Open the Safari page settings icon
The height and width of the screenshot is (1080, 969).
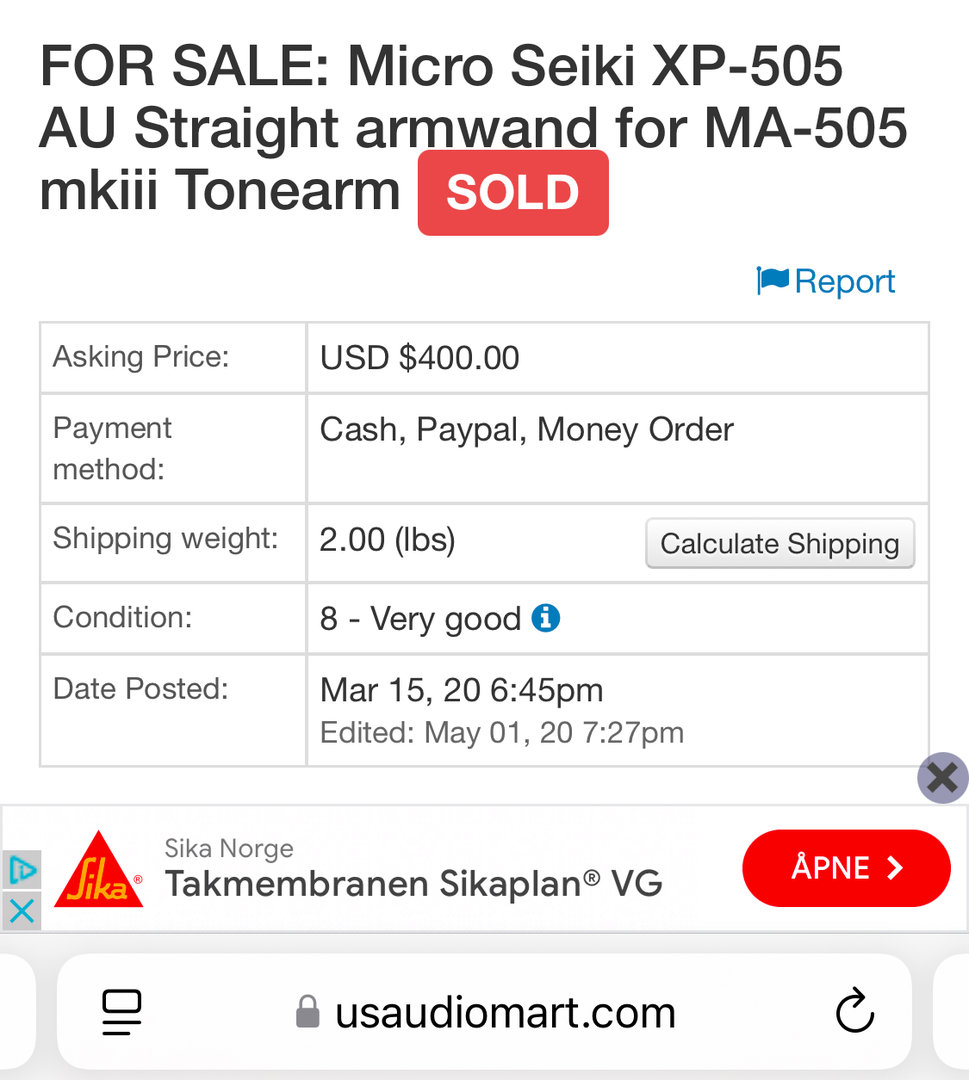122,1012
